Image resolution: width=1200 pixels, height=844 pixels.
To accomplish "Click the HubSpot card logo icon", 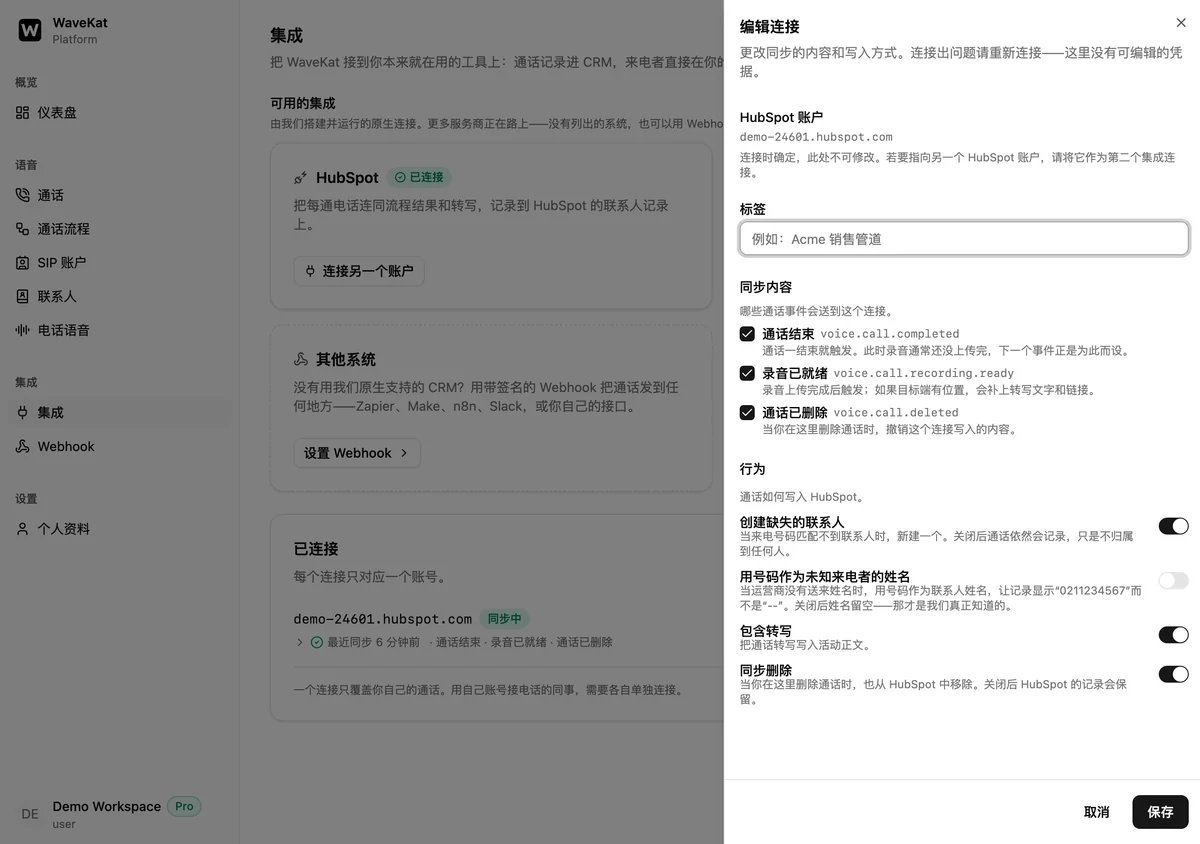I will [301, 178].
